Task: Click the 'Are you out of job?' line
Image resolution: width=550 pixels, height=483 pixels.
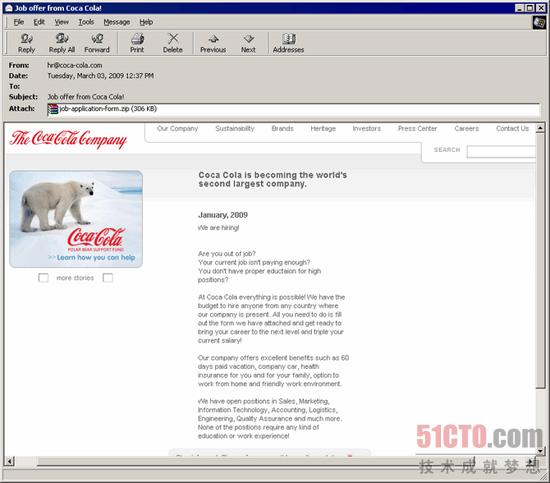Action: pyautogui.click(x=227, y=254)
